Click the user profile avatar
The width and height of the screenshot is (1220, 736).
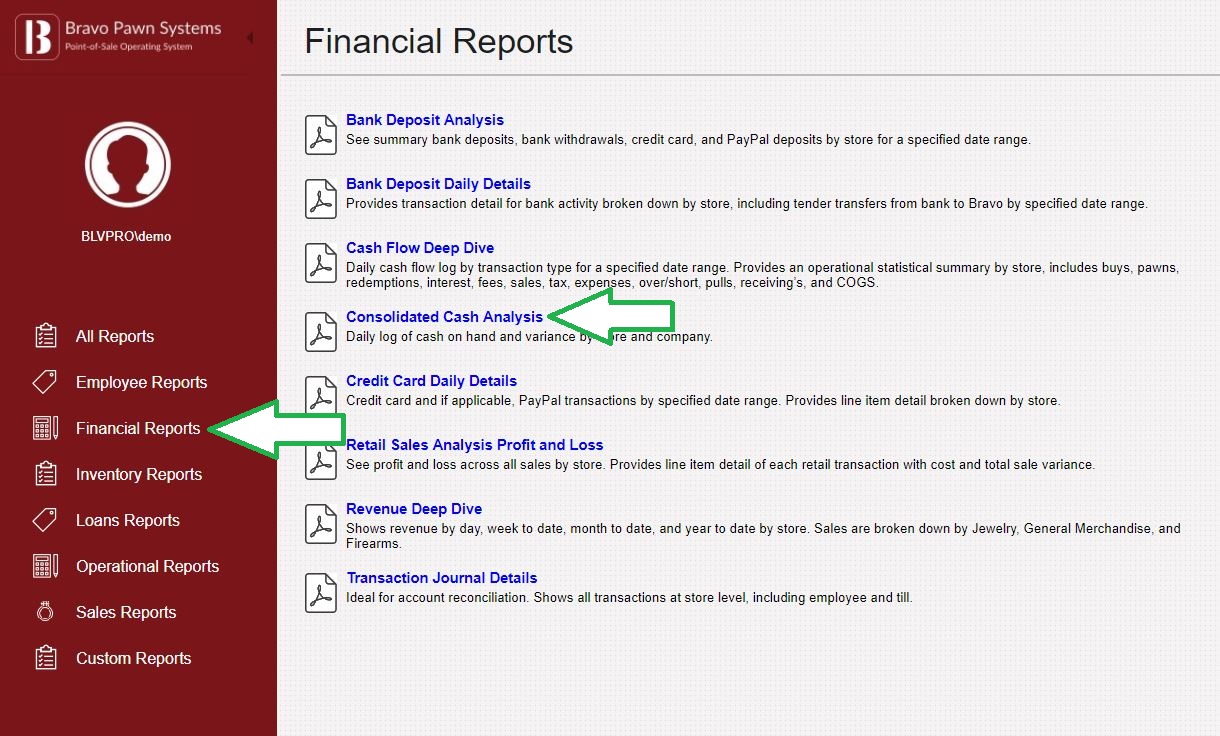pyautogui.click(x=128, y=163)
